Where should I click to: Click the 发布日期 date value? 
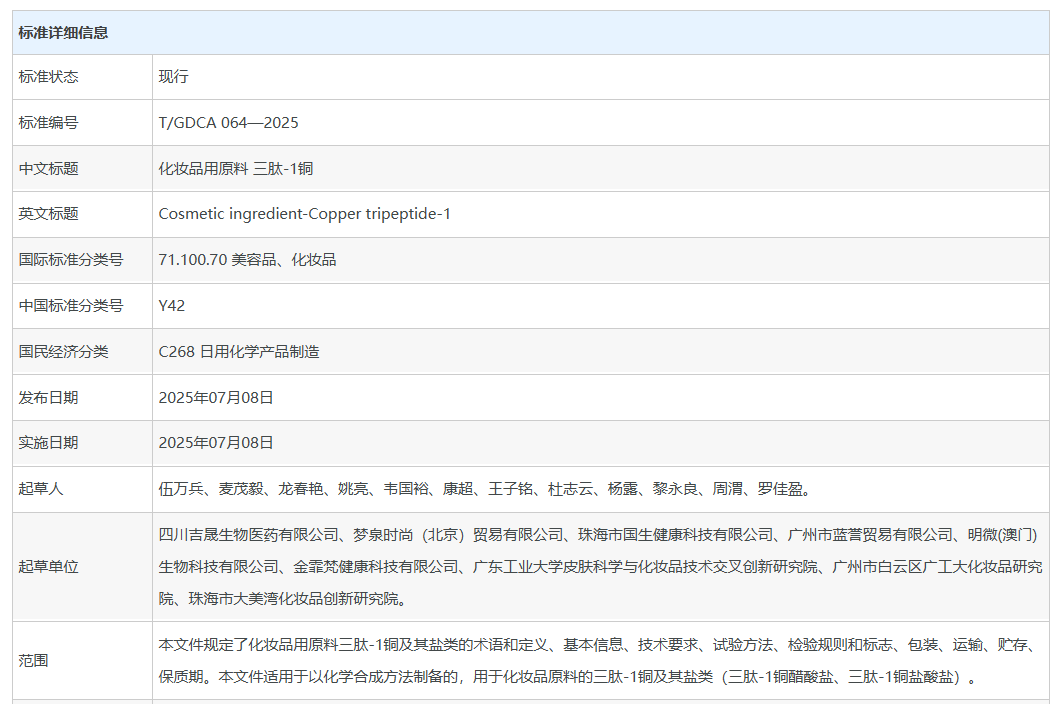coord(216,398)
